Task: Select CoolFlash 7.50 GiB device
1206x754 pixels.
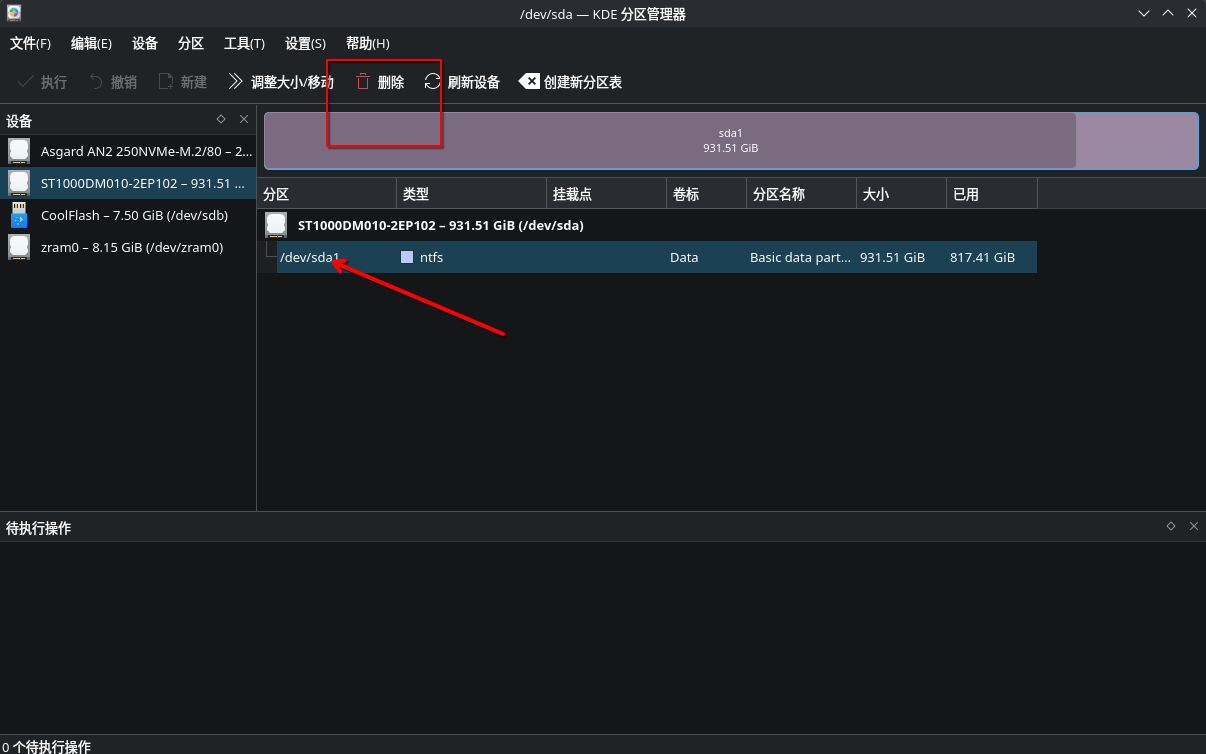Action: click(x=128, y=215)
